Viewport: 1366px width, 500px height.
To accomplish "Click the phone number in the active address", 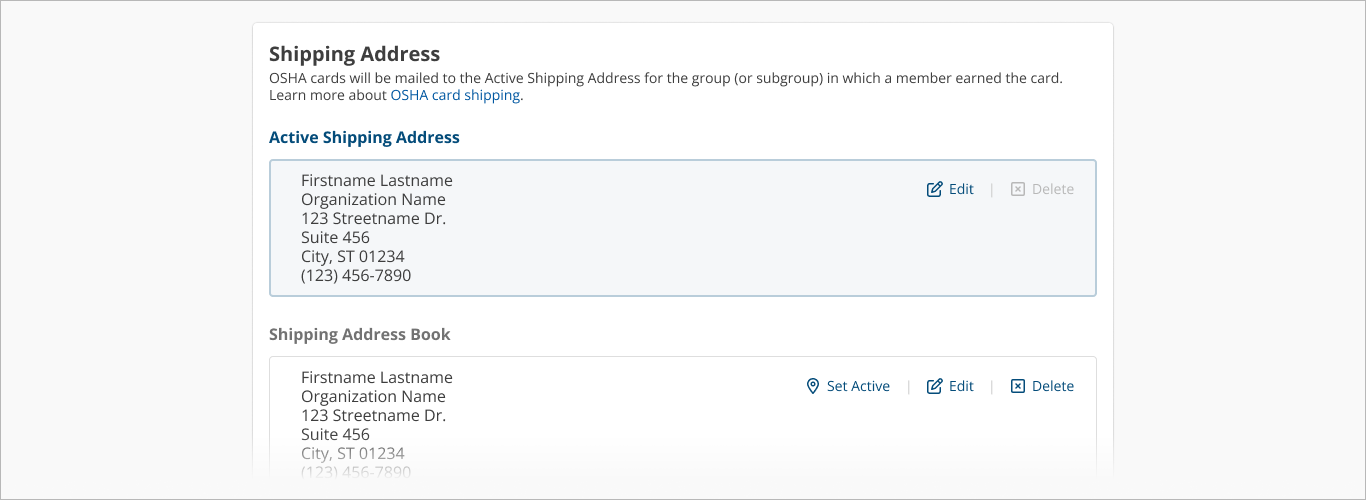I will tap(356, 275).
